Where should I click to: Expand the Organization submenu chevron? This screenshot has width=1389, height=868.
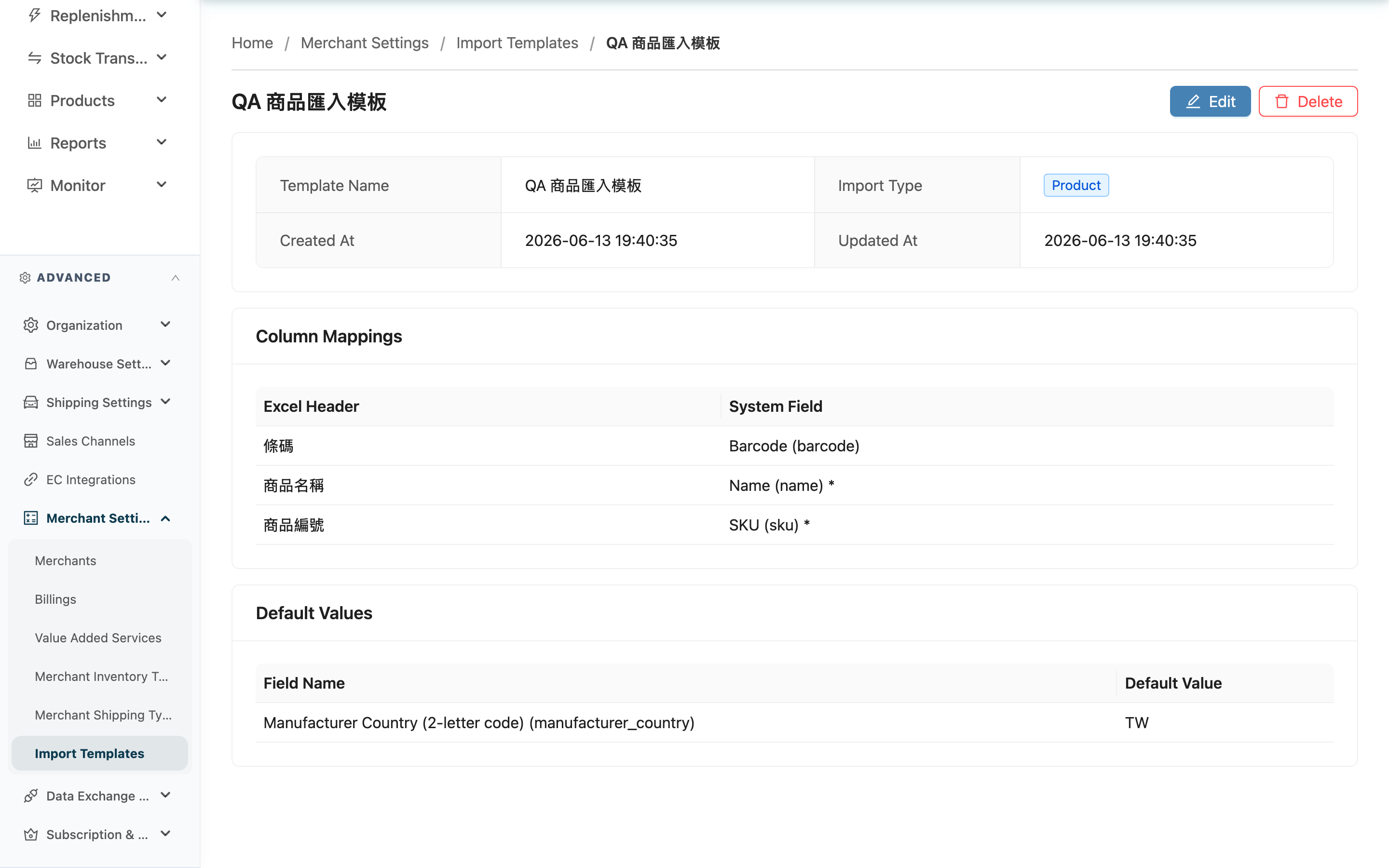point(166,325)
